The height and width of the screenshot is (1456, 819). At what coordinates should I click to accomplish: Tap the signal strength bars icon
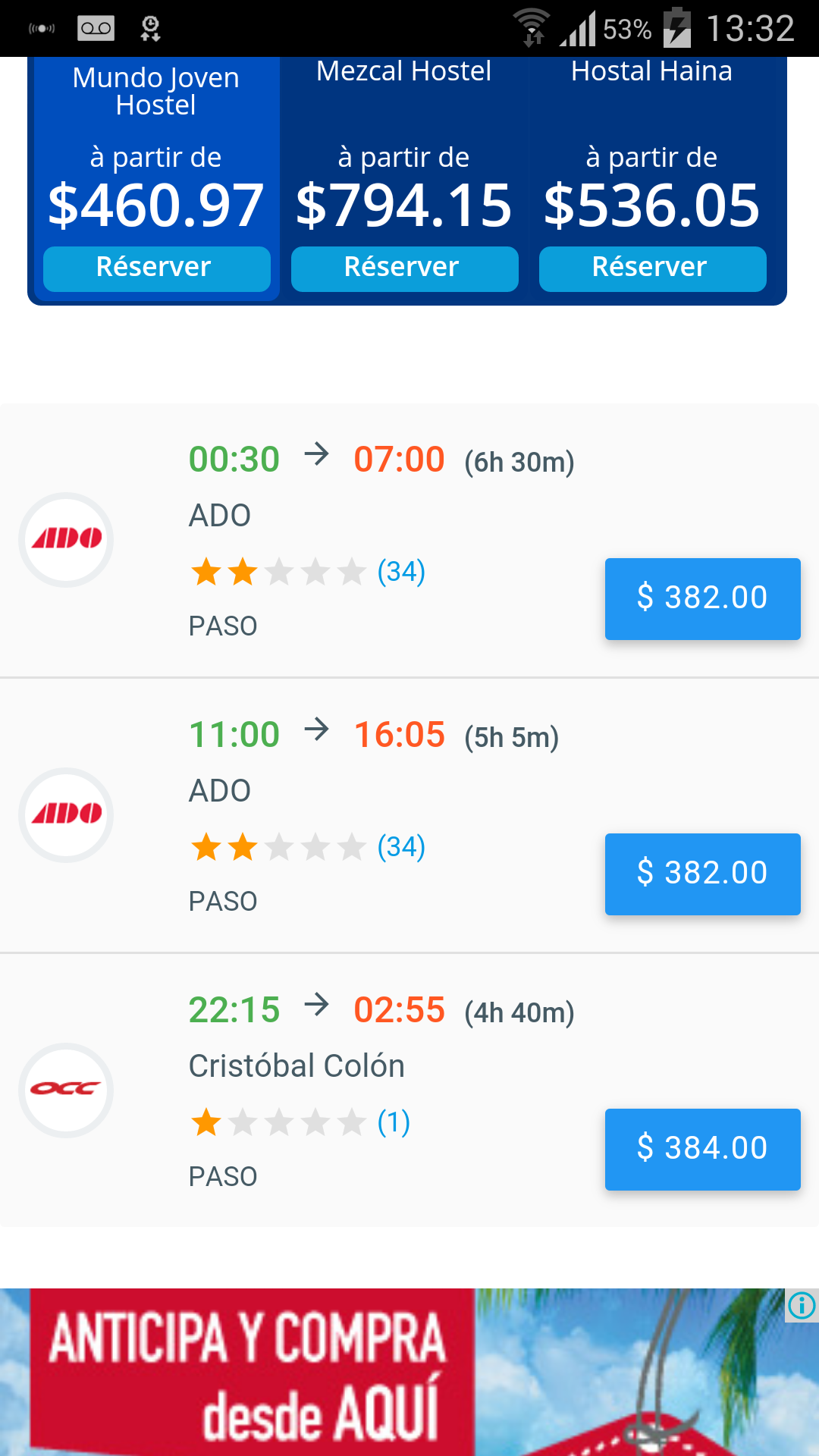[x=578, y=29]
